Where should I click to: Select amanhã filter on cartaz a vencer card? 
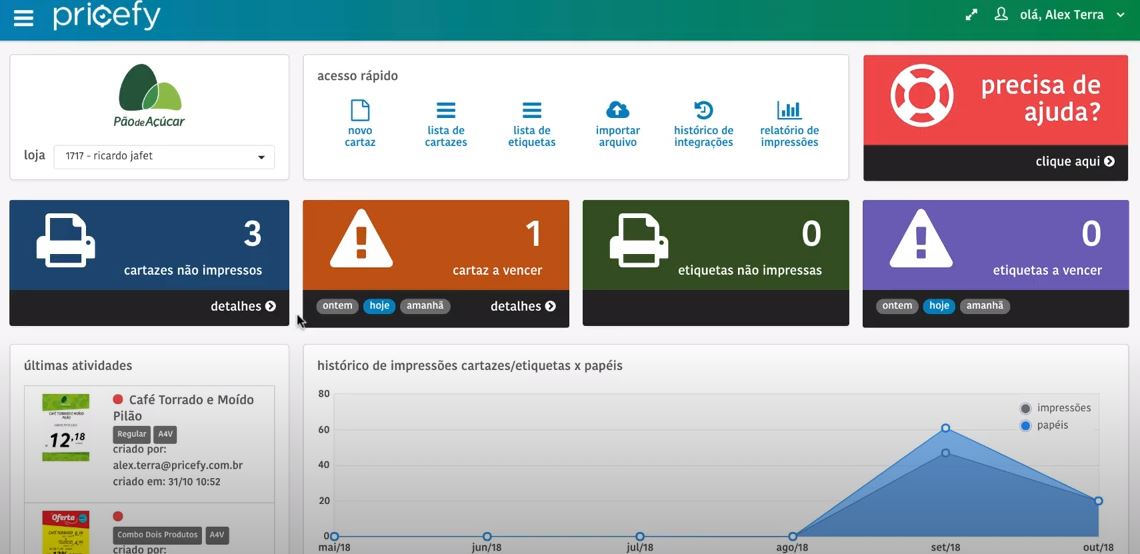pos(425,306)
